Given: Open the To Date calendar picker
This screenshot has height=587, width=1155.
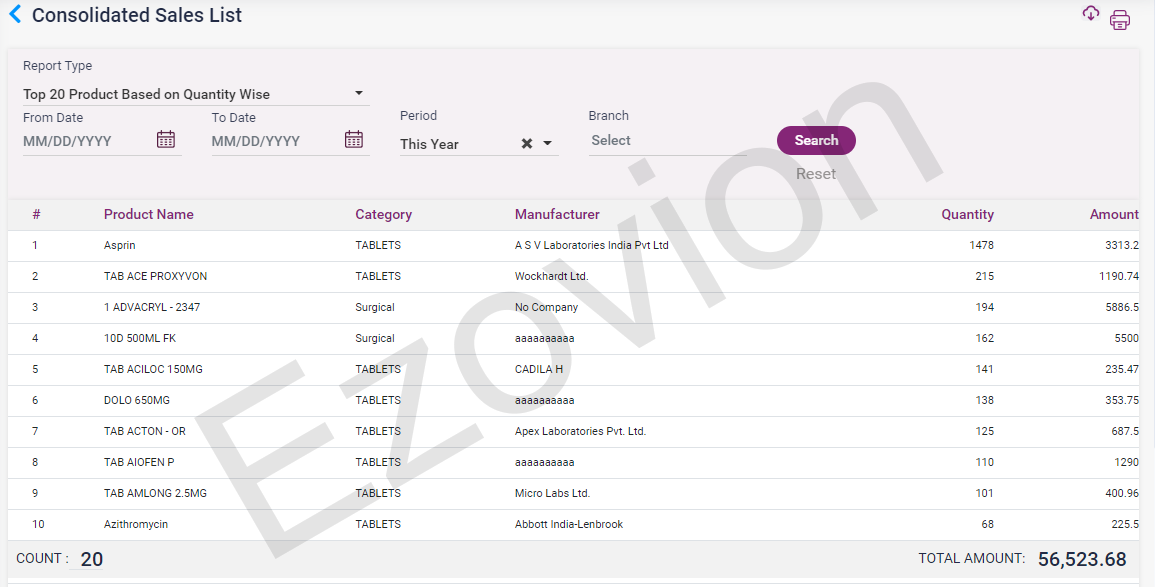Looking at the screenshot, I should (x=353, y=139).
